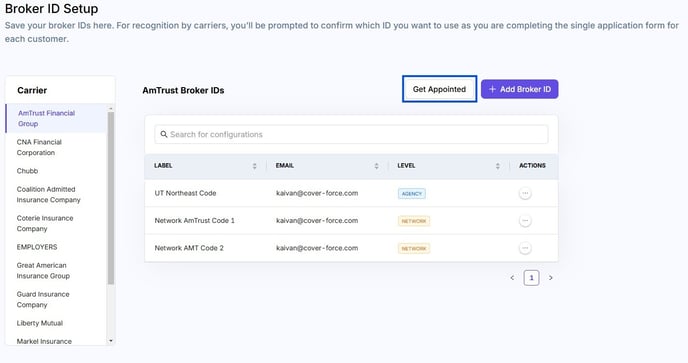Click the Get Appointed button
Viewport: 688px width, 363px height.
(439, 89)
